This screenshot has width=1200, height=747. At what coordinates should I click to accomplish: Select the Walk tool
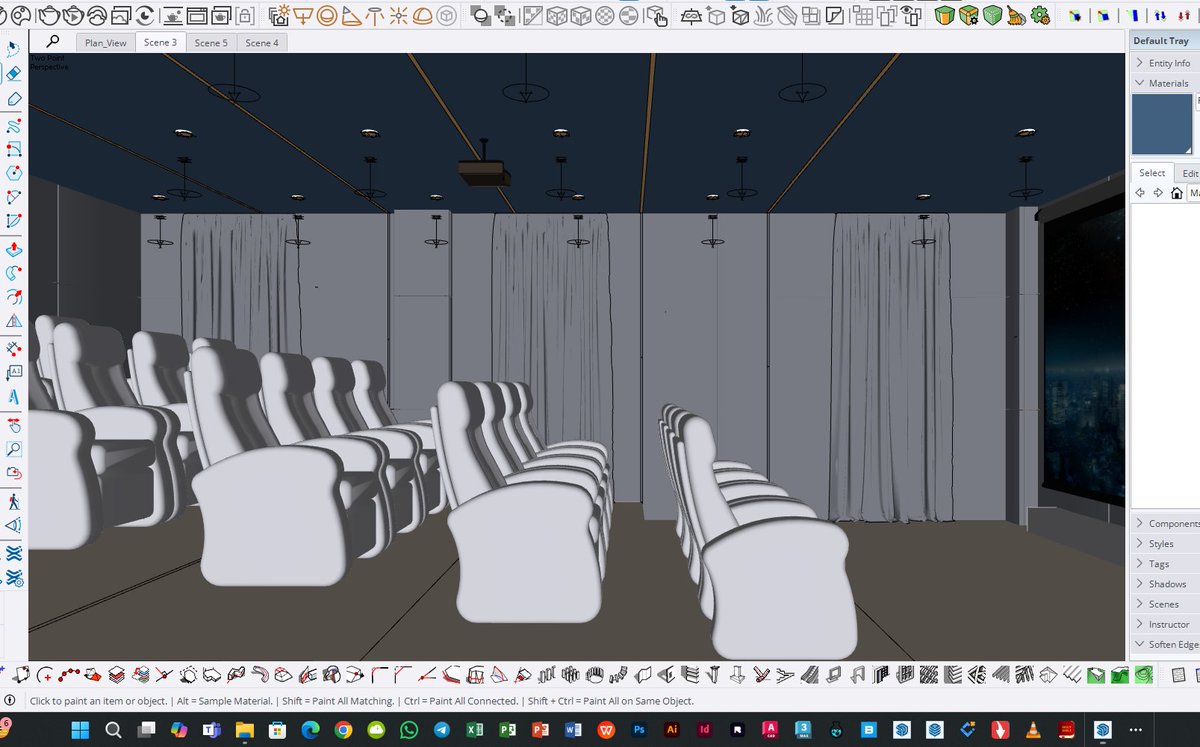pyautogui.click(x=14, y=502)
